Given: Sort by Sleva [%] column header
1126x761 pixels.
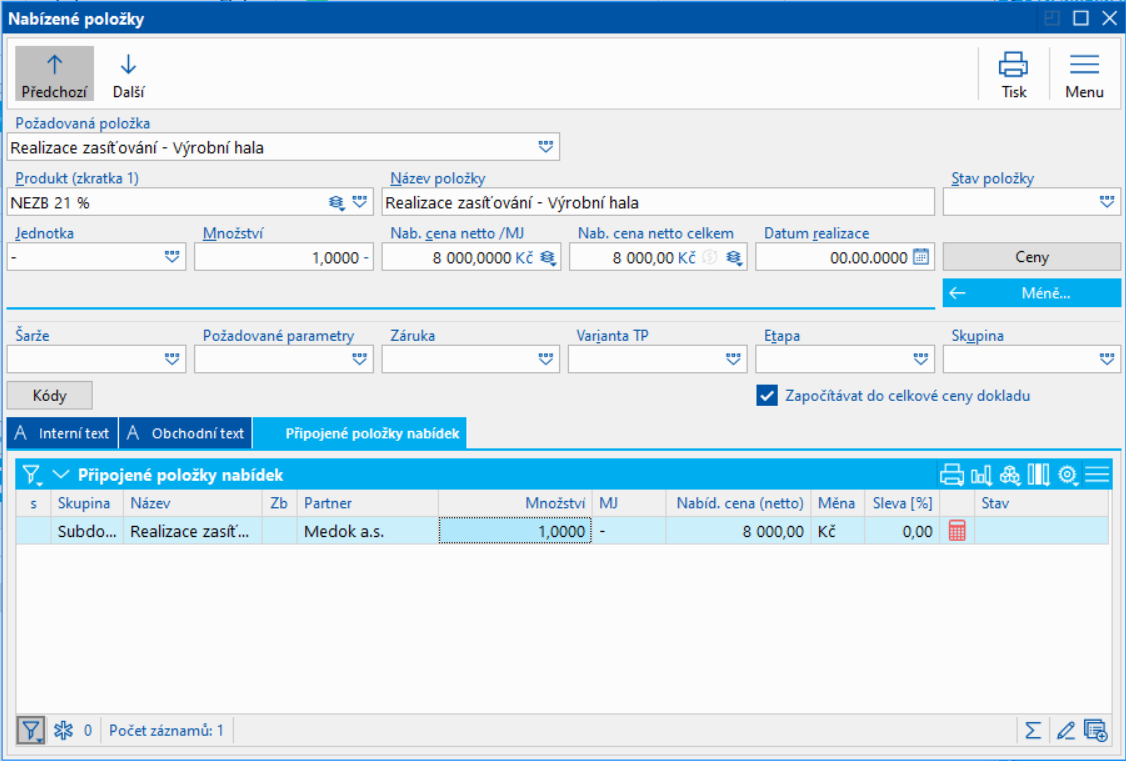Looking at the screenshot, I should pyautogui.click(x=902, y=503).
